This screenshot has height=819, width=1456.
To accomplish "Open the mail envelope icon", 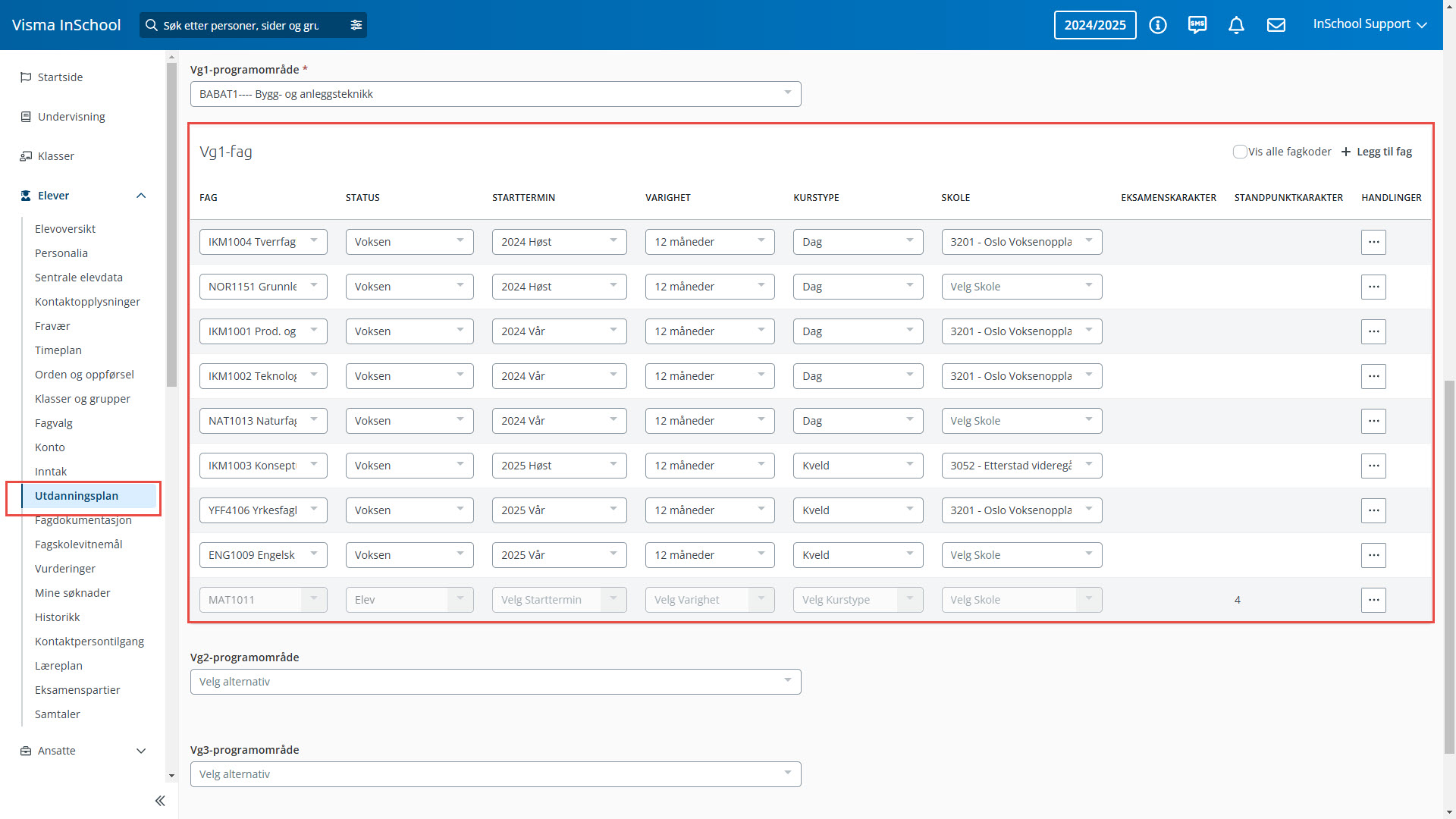I will 1276,25.
